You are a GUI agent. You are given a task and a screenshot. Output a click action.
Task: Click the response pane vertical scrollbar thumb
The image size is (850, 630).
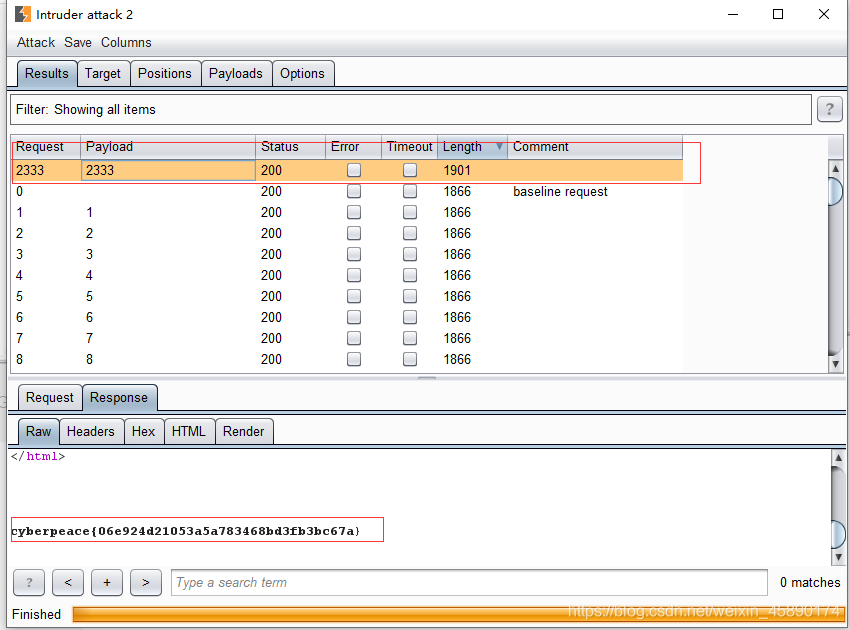(838, 533)
